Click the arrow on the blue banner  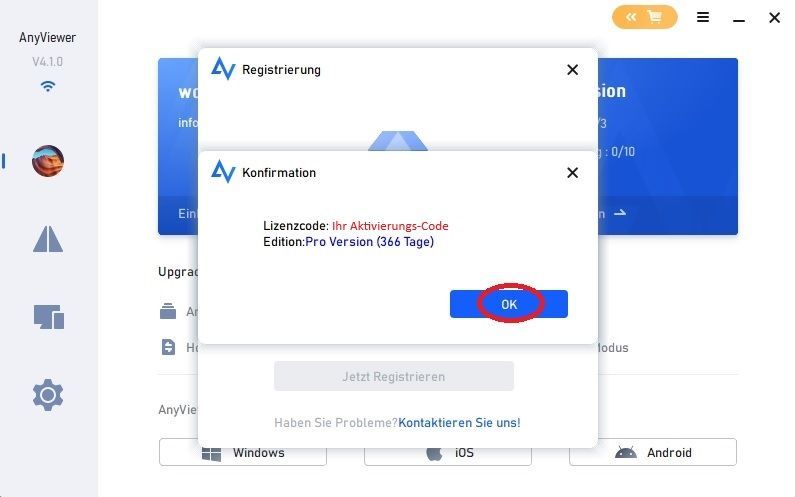coord(620,213)
